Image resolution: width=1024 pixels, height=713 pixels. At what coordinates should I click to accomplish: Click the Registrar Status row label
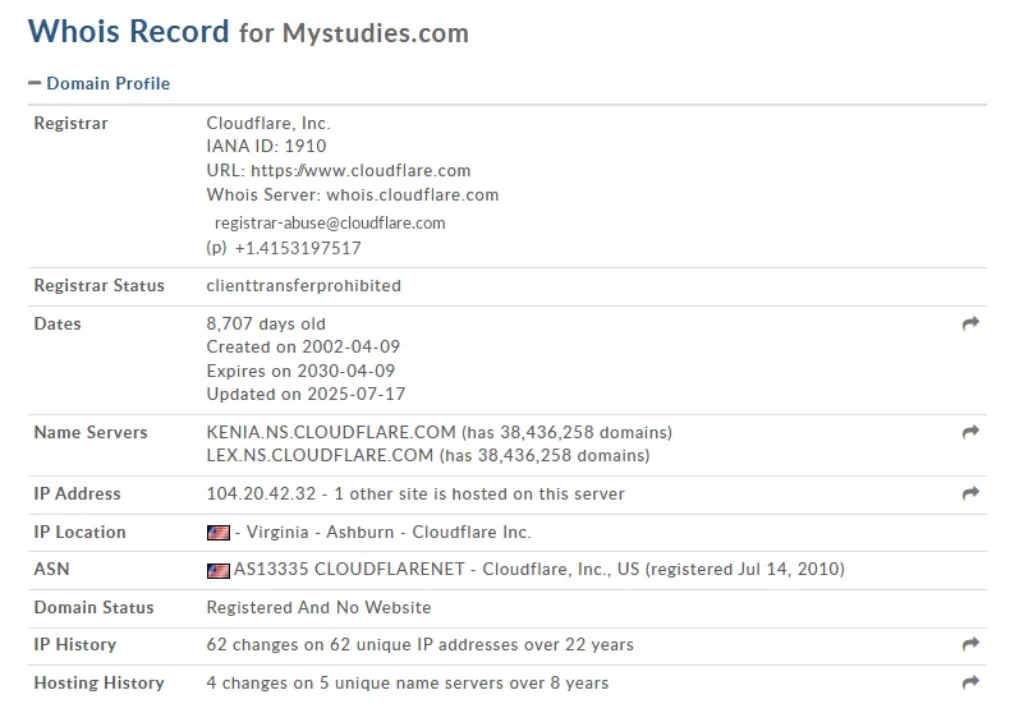click(99, 285)
